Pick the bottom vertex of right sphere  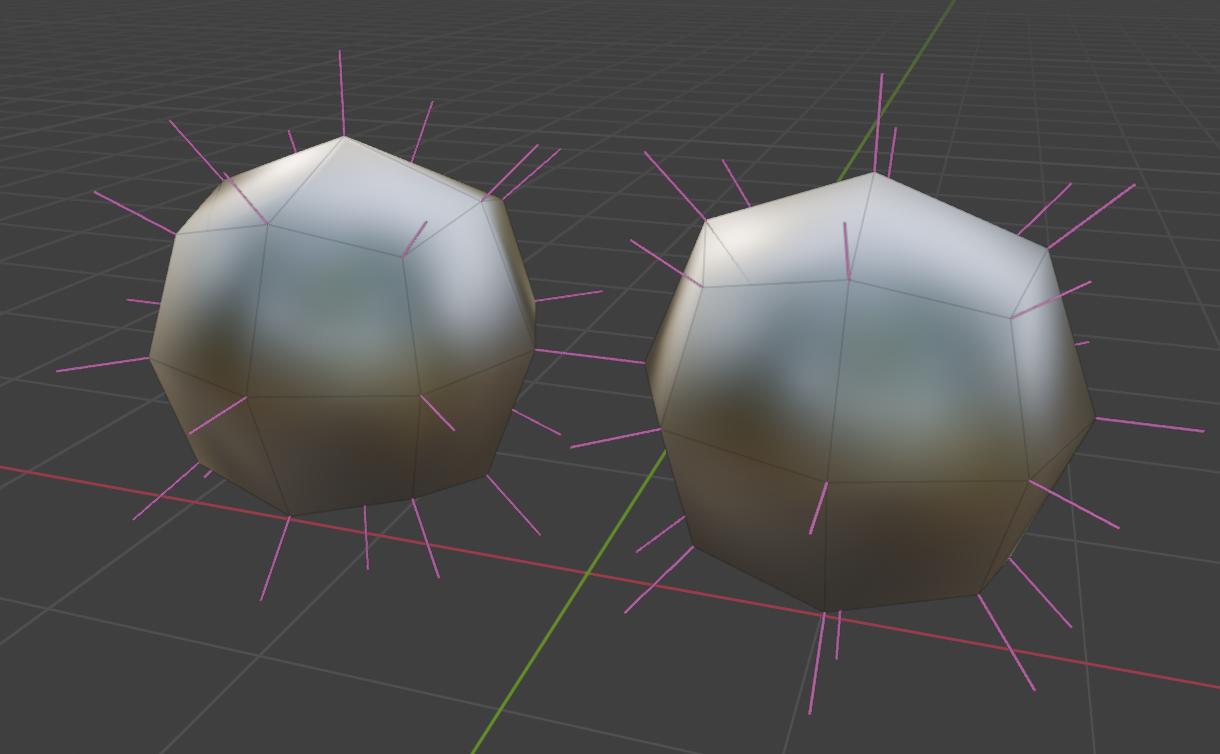click(x=826, y=611)
